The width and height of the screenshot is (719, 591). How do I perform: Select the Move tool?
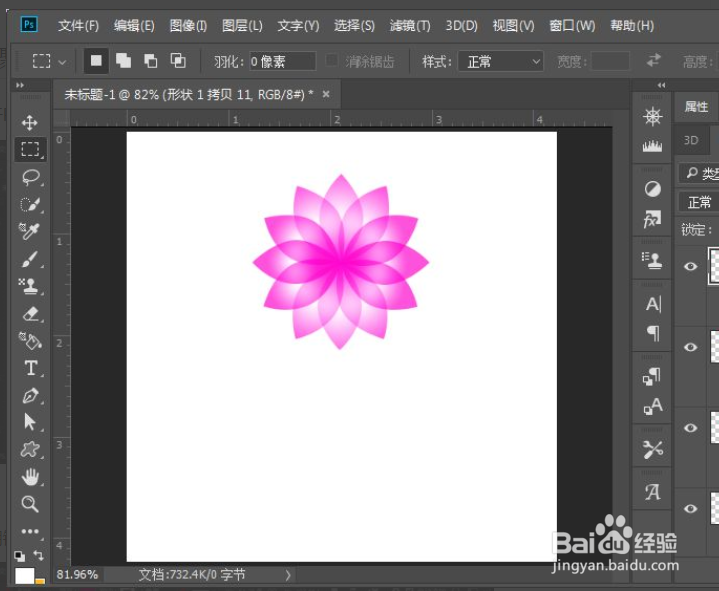pos(30,123)
